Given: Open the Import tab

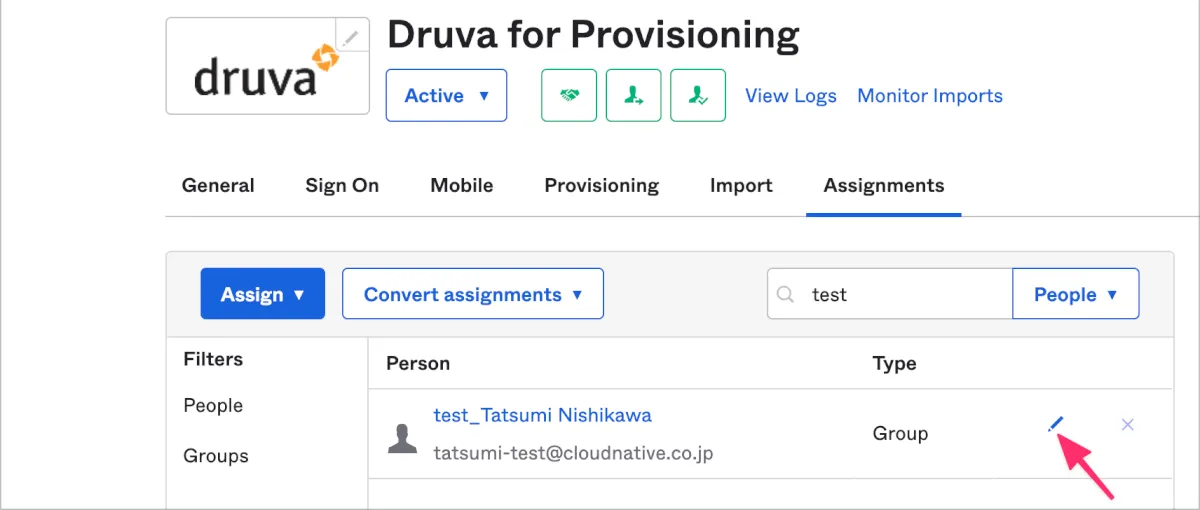Looking at the screenshot, I should click(741, 186).
